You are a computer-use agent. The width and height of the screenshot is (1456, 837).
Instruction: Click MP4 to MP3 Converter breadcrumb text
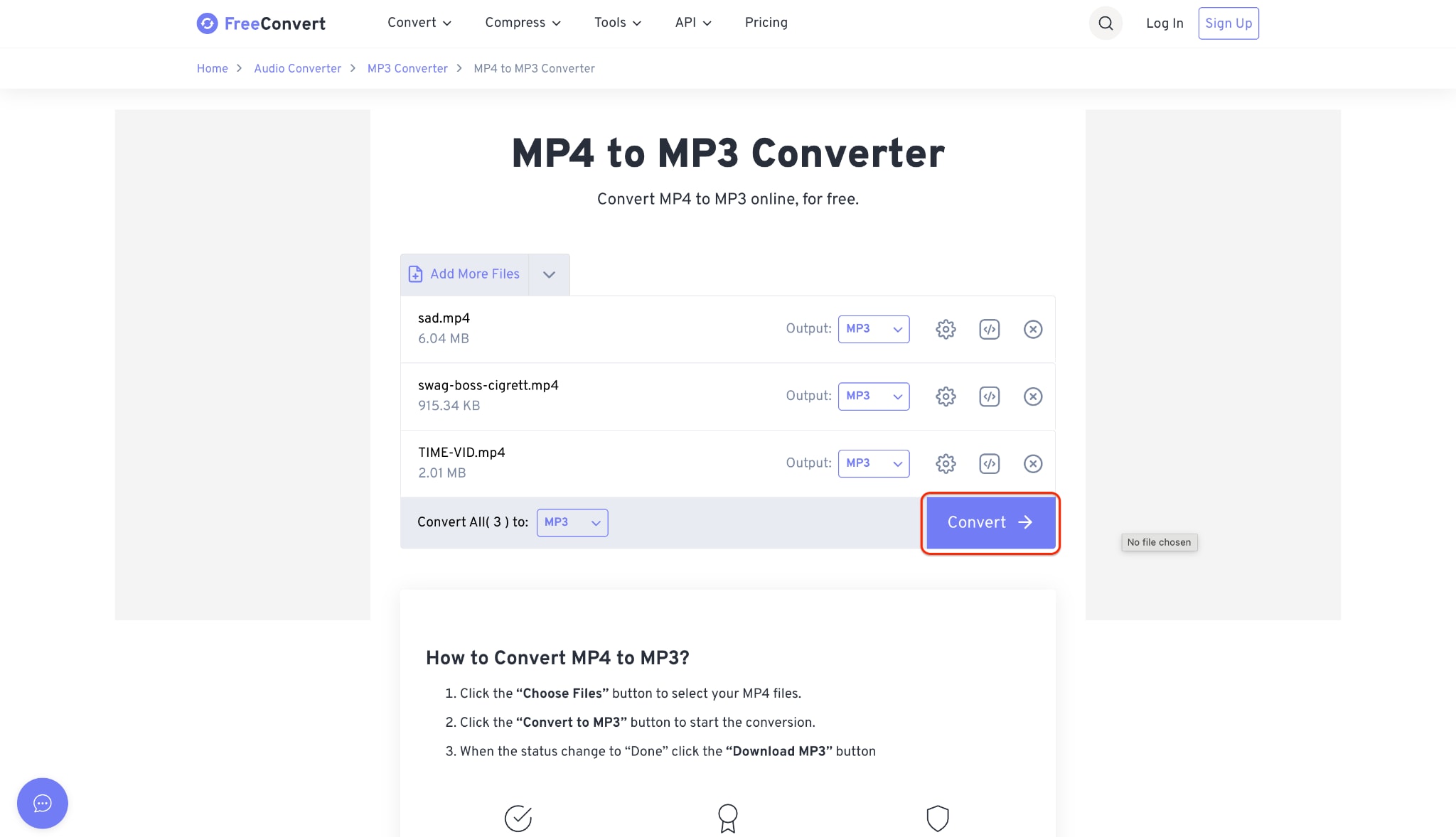535,68
